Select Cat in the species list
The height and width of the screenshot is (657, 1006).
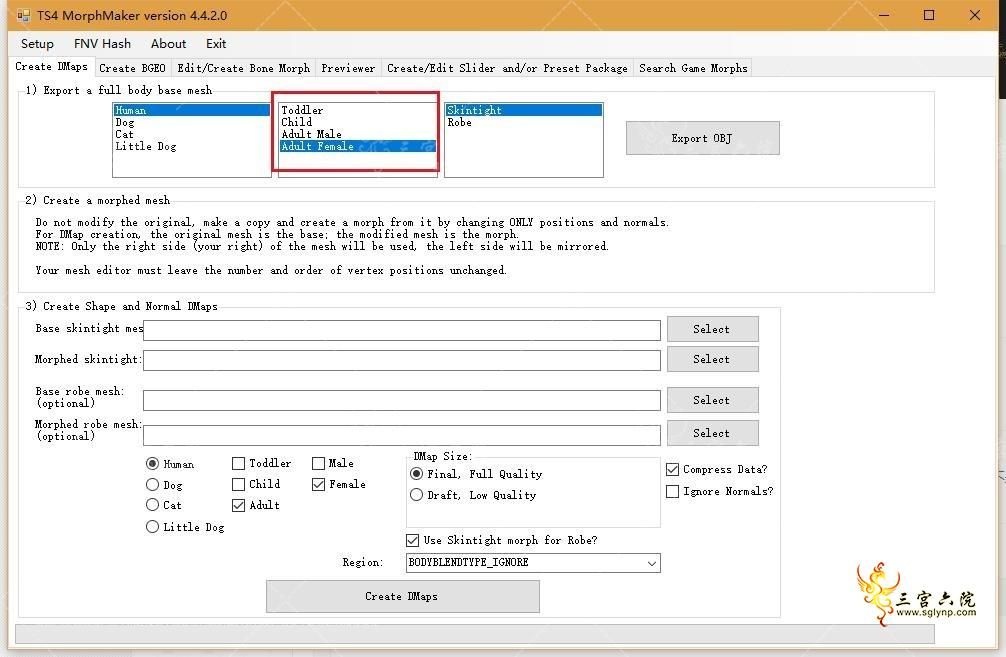[x=191, y=134]
